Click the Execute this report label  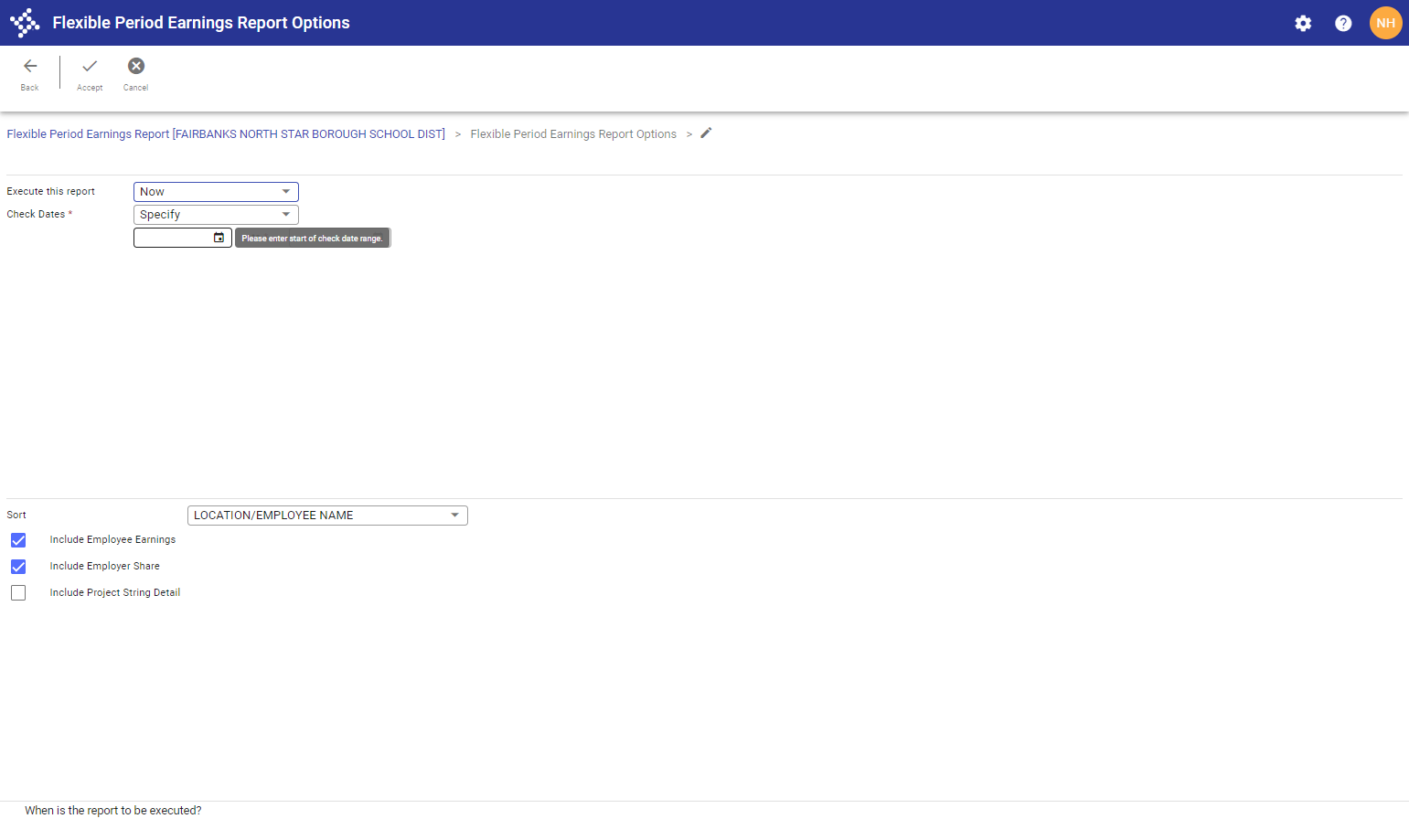(51, 192)
